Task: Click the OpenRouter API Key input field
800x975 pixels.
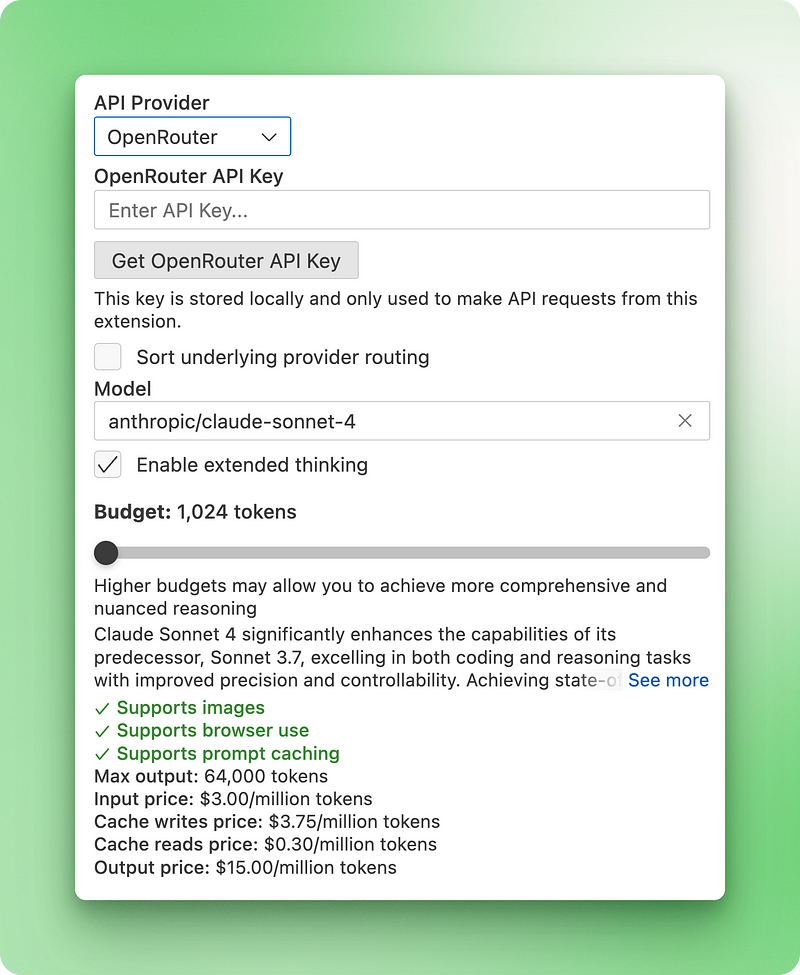Action: click(402, 210)
